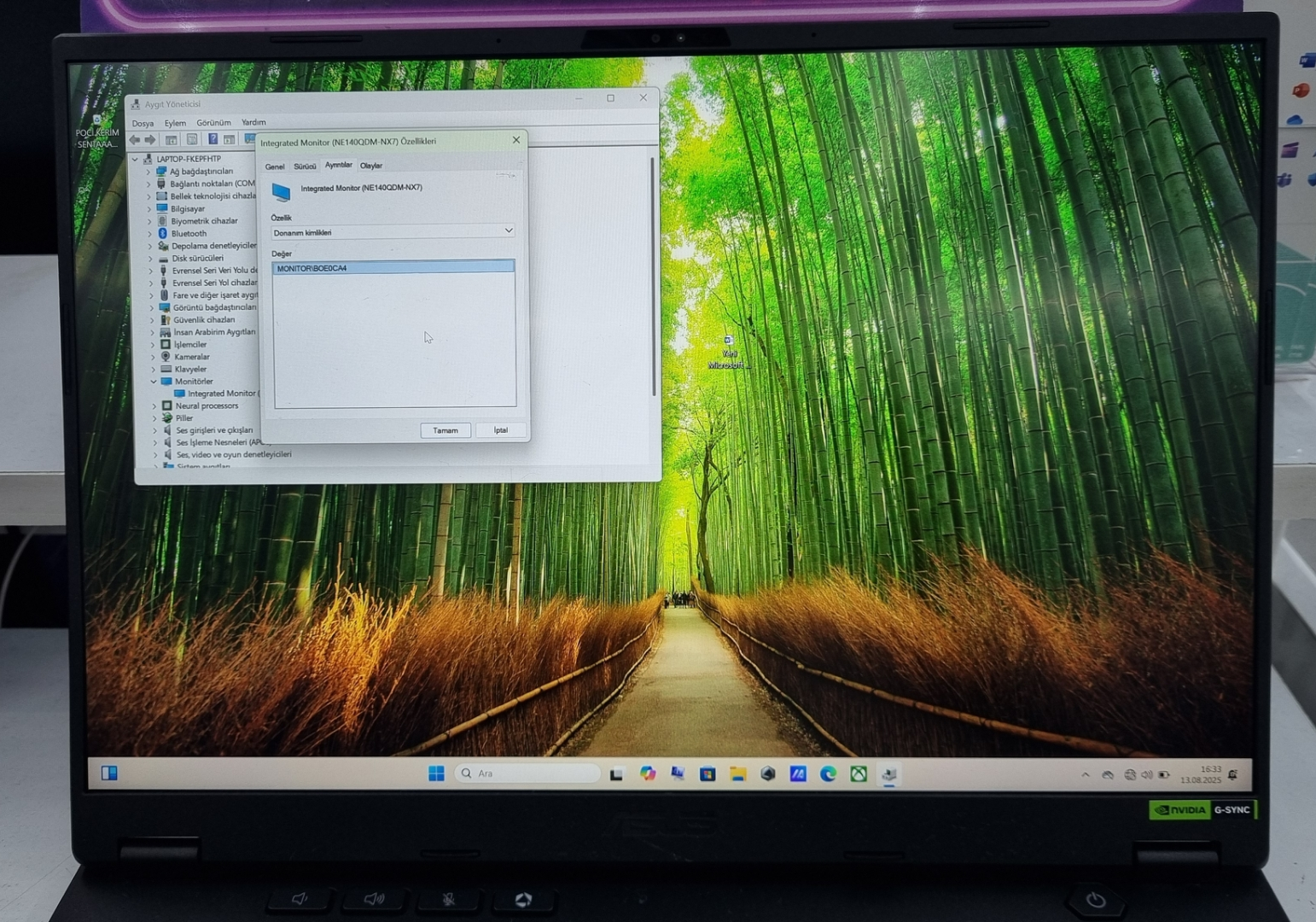The image size is (1316, 922).
Task: Expand the Kameralar tree node
Action: point(153,357)
